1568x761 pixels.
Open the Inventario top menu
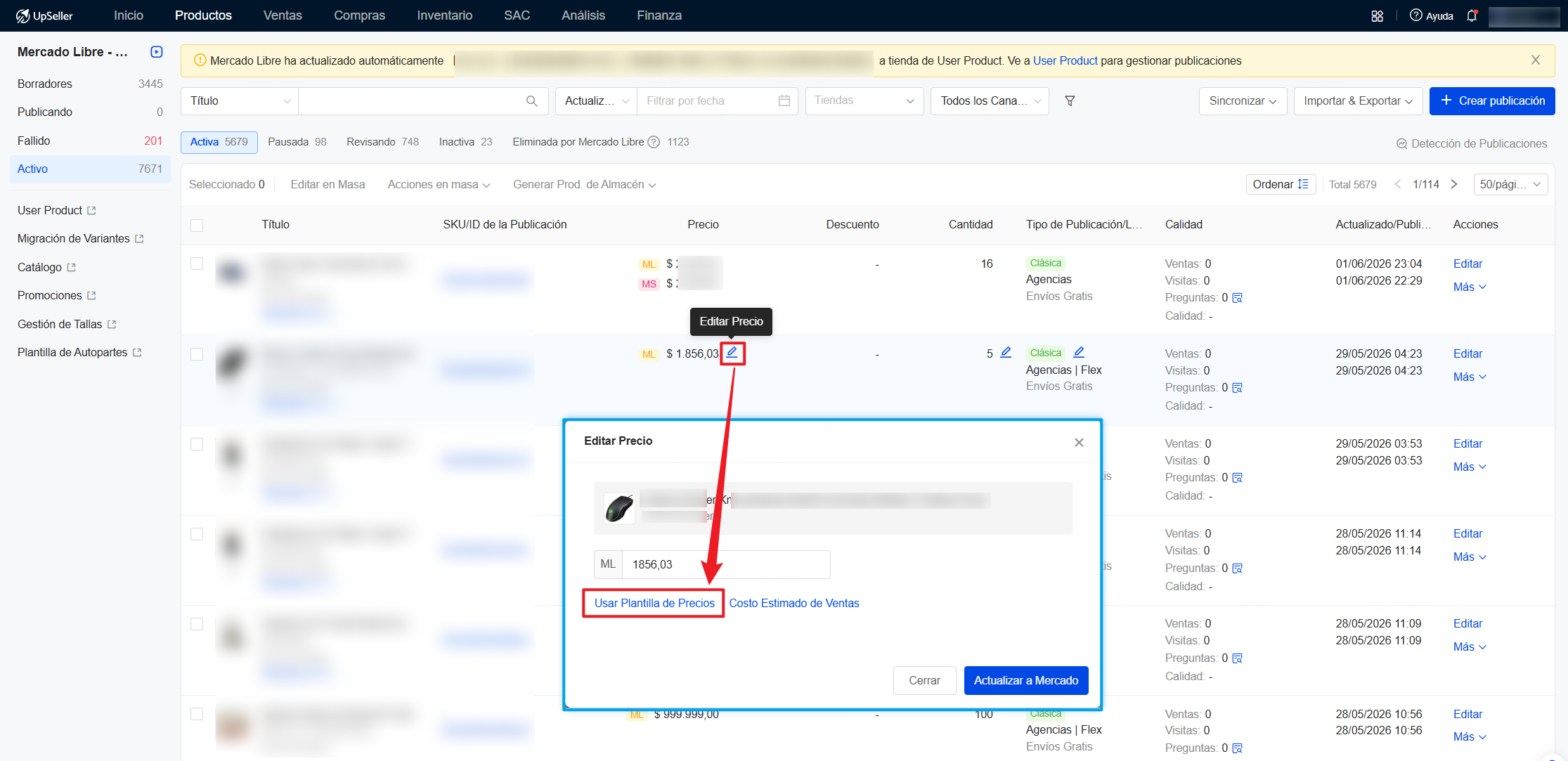pos(444,15)
